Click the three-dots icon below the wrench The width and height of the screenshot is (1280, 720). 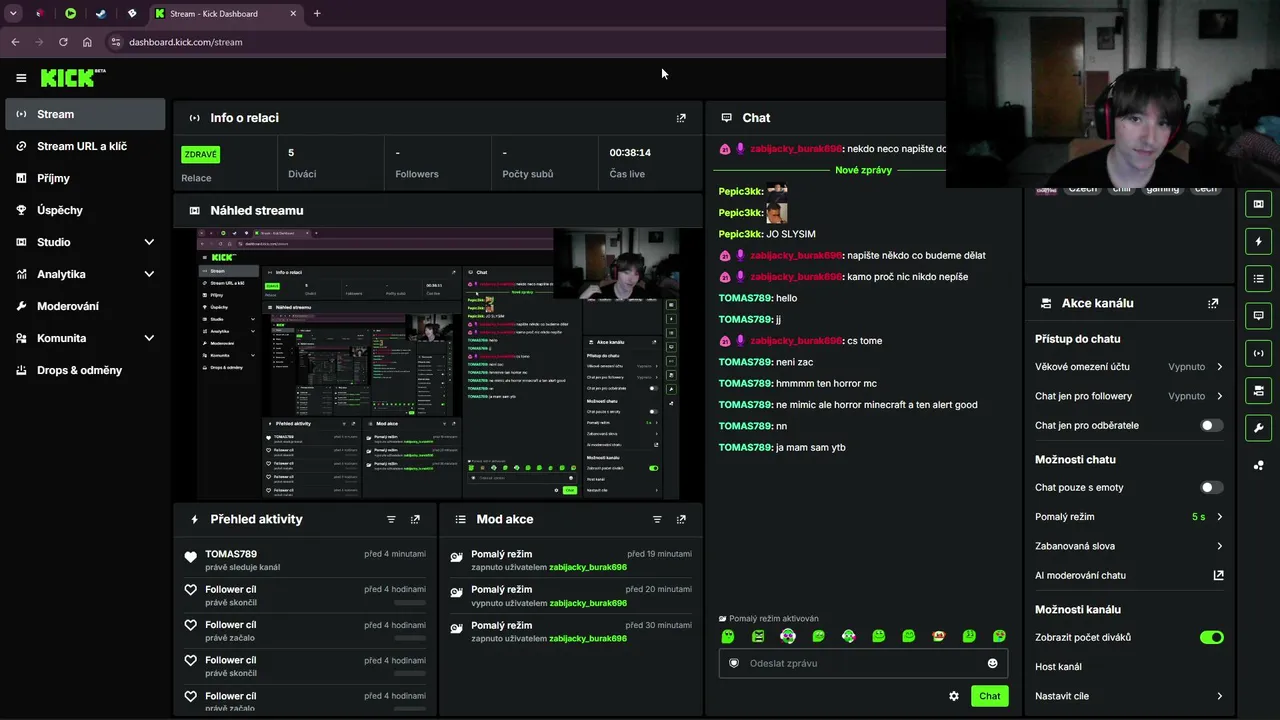pyautogui.click(x=1258, y=465)
